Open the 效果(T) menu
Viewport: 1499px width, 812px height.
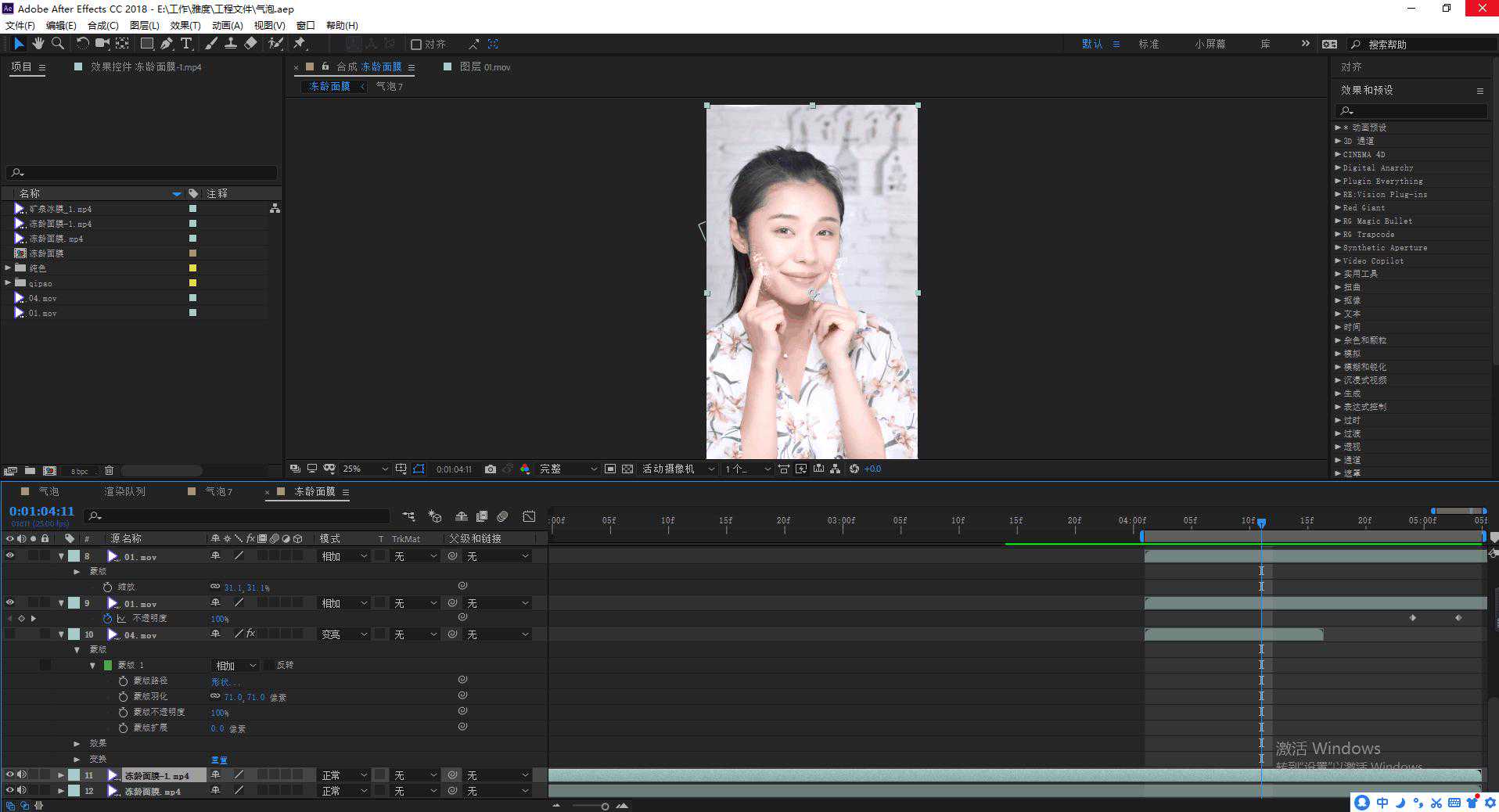pos(185,25)
